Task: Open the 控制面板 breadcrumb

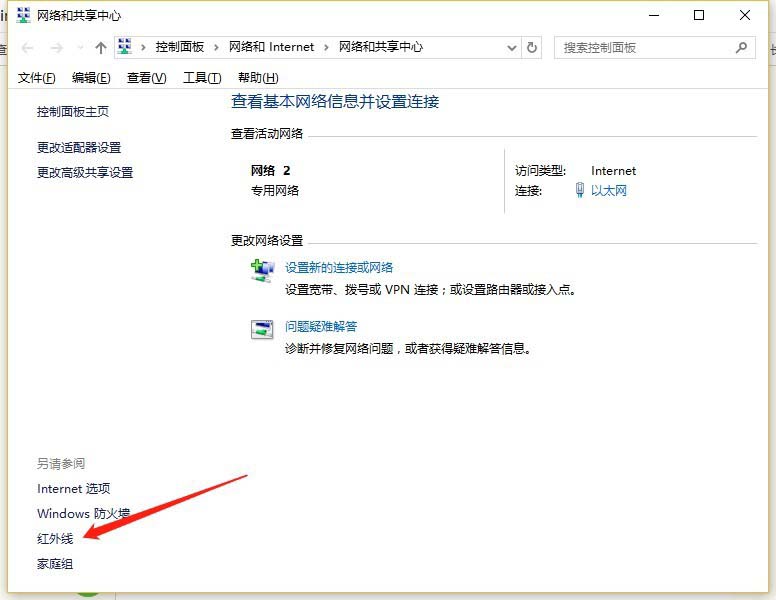Action: (x=180, y=47)
